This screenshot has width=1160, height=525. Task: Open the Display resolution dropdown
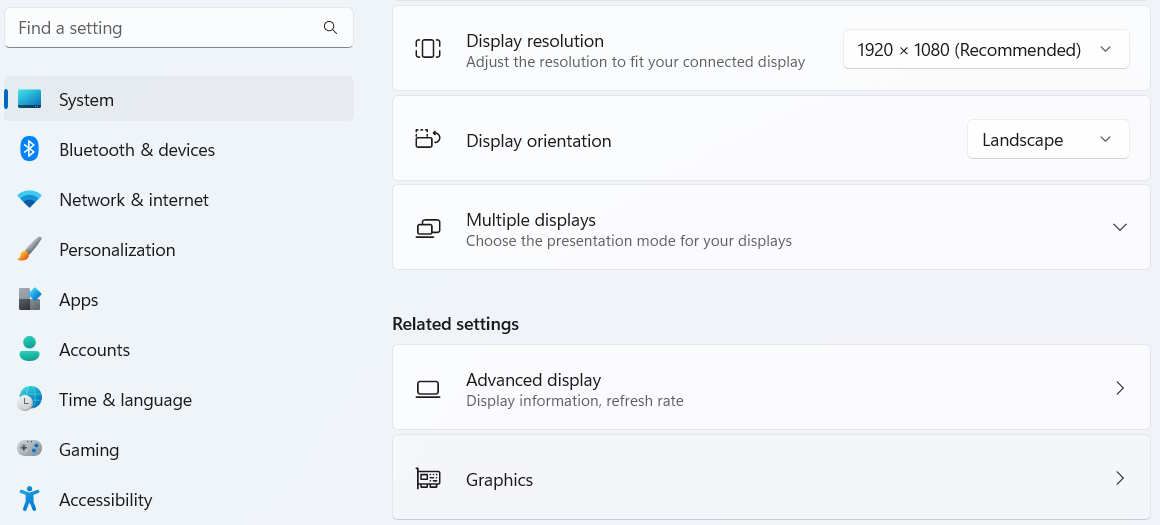coord(986,50)
